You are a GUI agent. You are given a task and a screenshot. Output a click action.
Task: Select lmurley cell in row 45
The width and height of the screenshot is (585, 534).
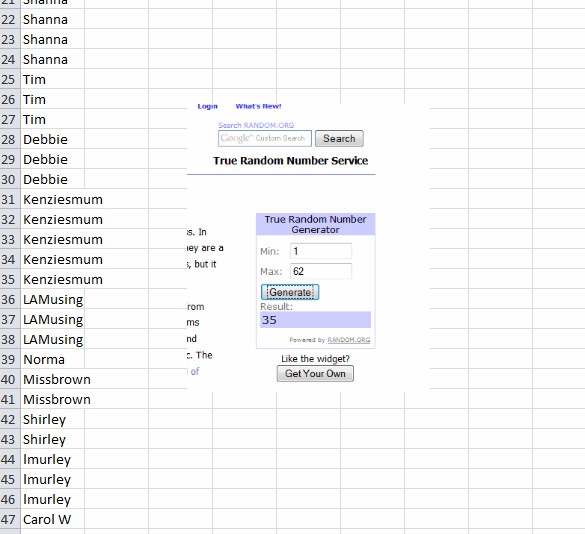[53, 480]
